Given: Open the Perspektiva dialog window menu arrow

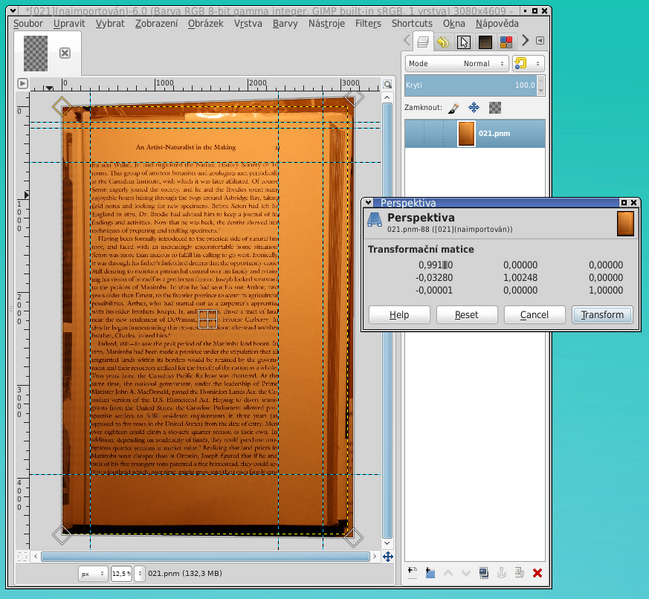Looking at the screenshot, I should [368, 202].
